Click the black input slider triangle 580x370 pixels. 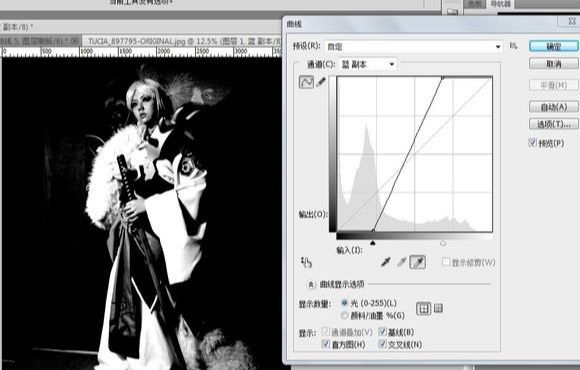click(372, 243)
